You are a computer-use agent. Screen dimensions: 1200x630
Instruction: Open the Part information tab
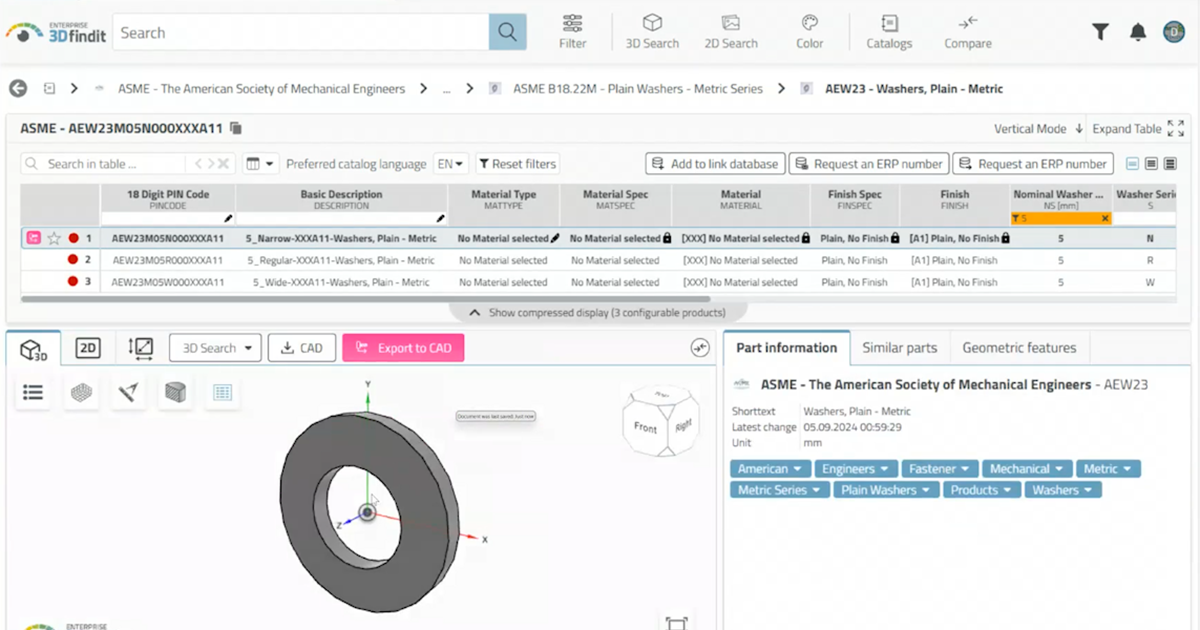pyautogui.click(x=786, y=348)
